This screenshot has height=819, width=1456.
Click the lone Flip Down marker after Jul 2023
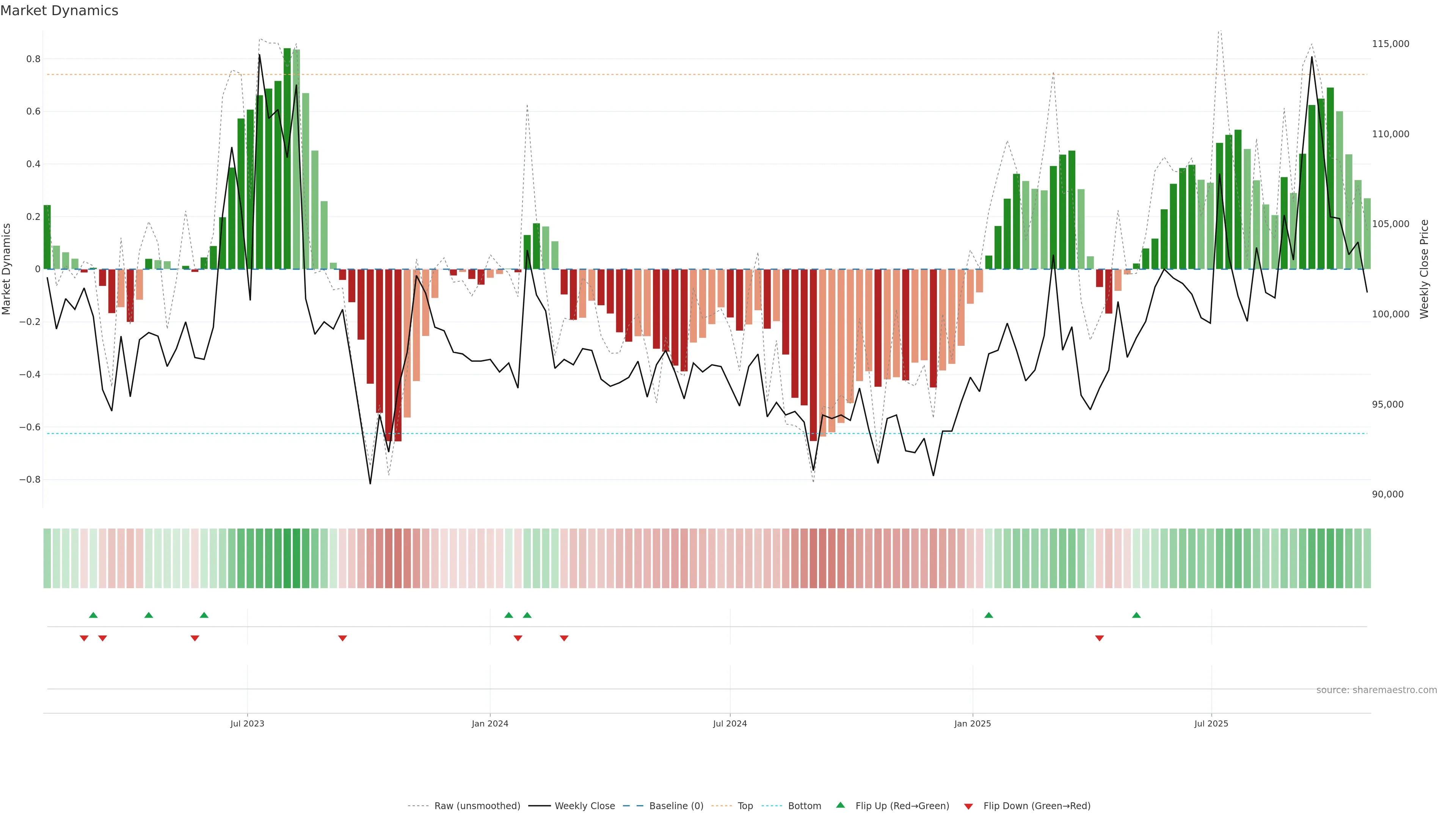click(x=342, y=638)
